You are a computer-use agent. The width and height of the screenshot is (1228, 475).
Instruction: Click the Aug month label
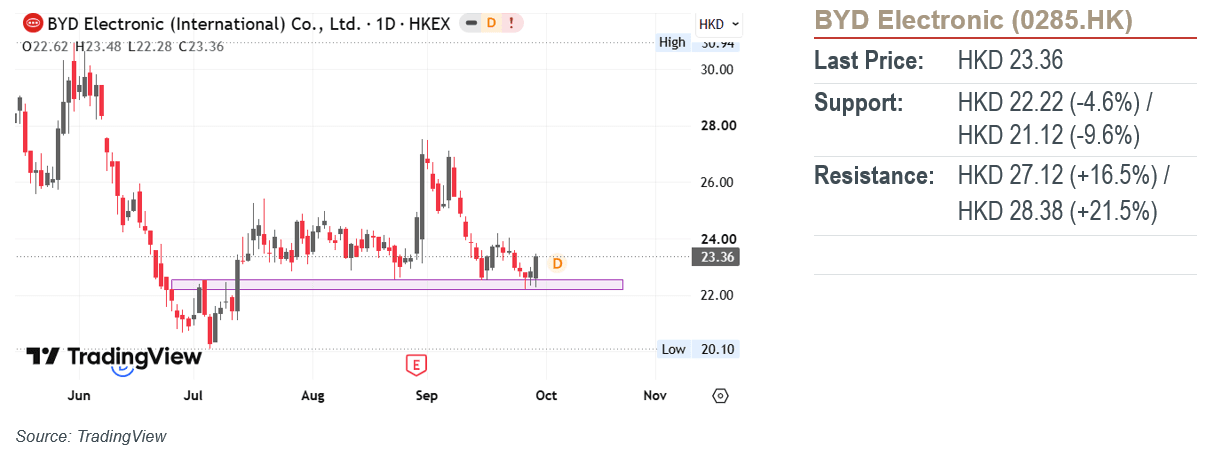pos(313,395)
